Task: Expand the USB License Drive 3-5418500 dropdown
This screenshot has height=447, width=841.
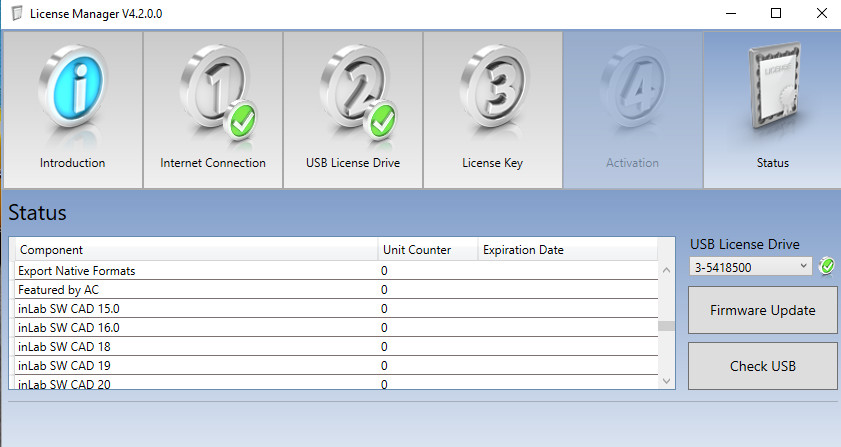Action: tap(750, 267)
